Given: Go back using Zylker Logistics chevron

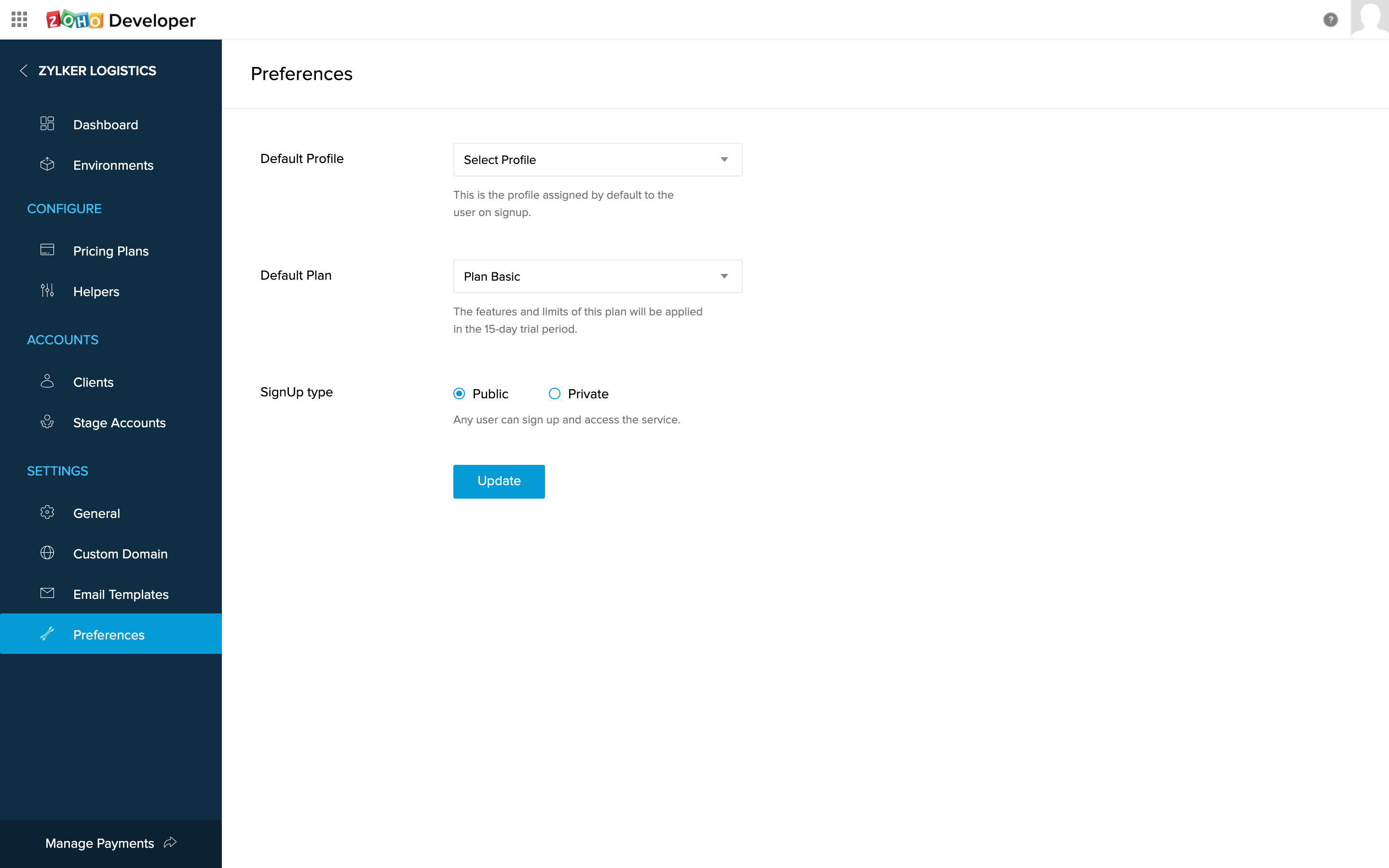Looking at the screenshot, I should coord(24,70).
